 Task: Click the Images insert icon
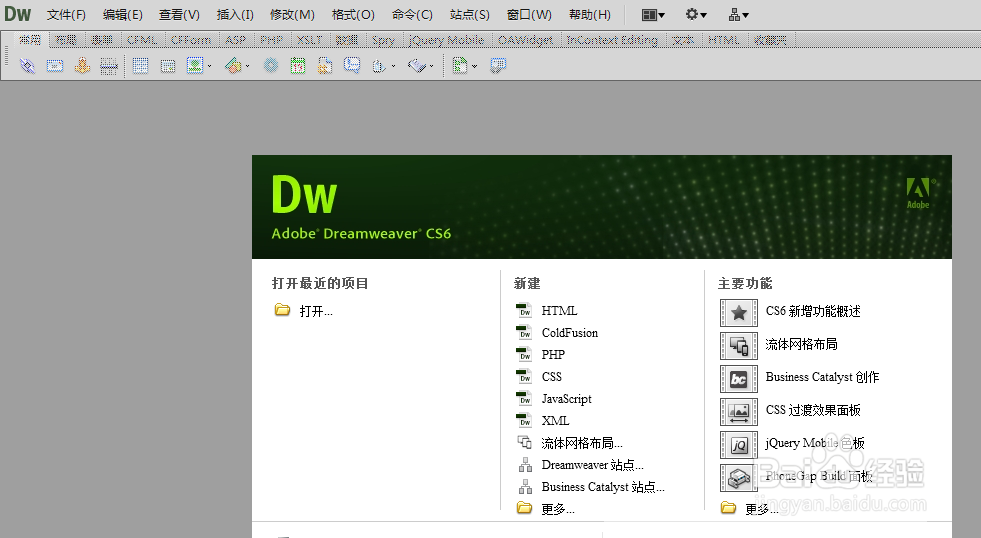pyautogui.click(x=195, y=65)
